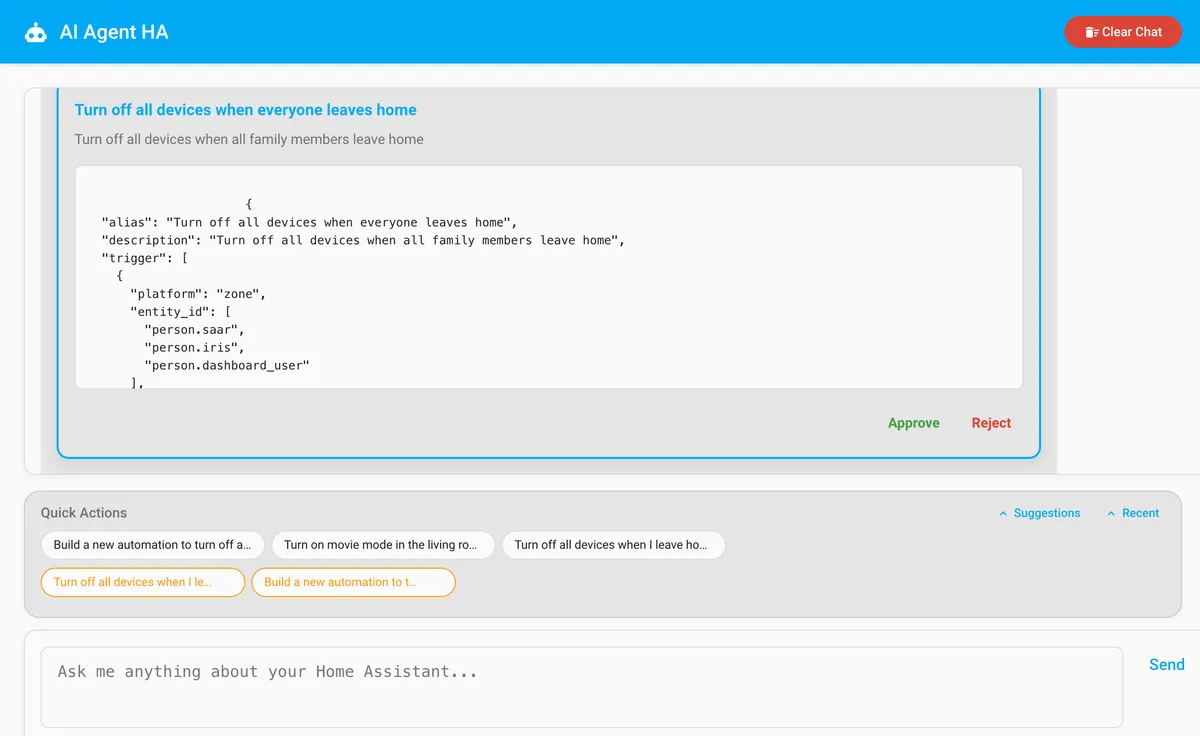Image resolution: width=1200 pixels, height=736 pixels.
Task: Select 'Build a new automation to turn off a...' suggestion
Action: pos(153,545)
